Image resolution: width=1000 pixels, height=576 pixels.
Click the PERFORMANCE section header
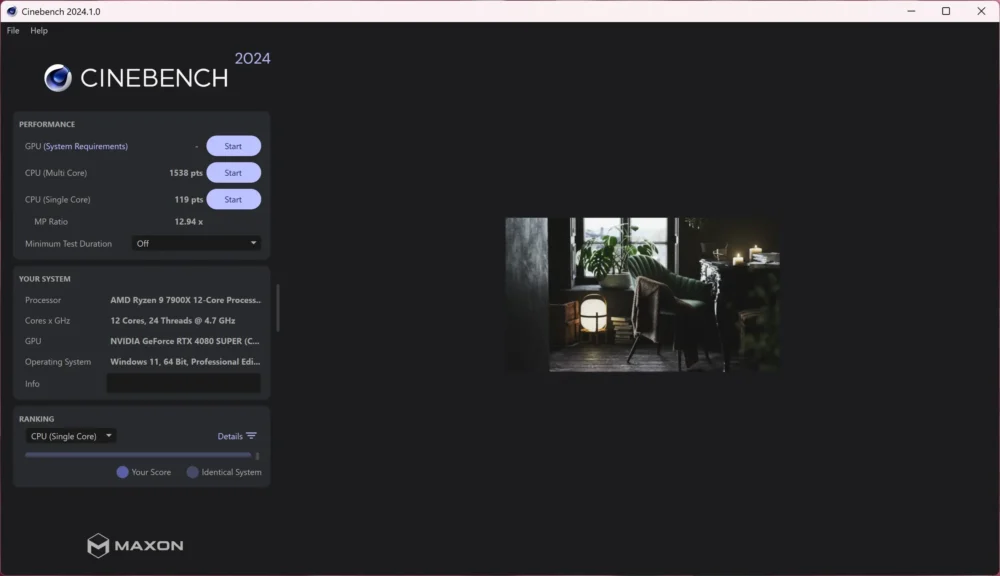(x=47, y=124)
